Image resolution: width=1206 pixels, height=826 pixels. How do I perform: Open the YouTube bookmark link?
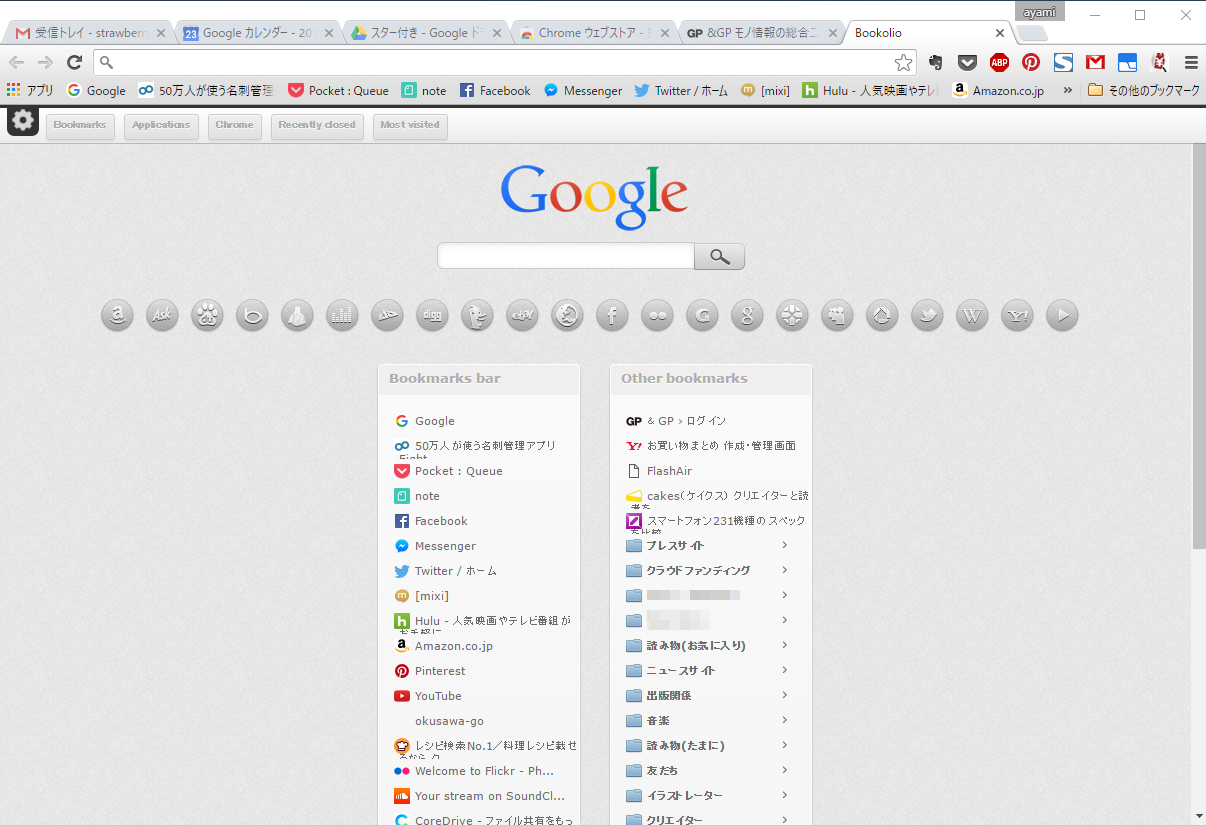pyautogui.click(x=438, y=696)
